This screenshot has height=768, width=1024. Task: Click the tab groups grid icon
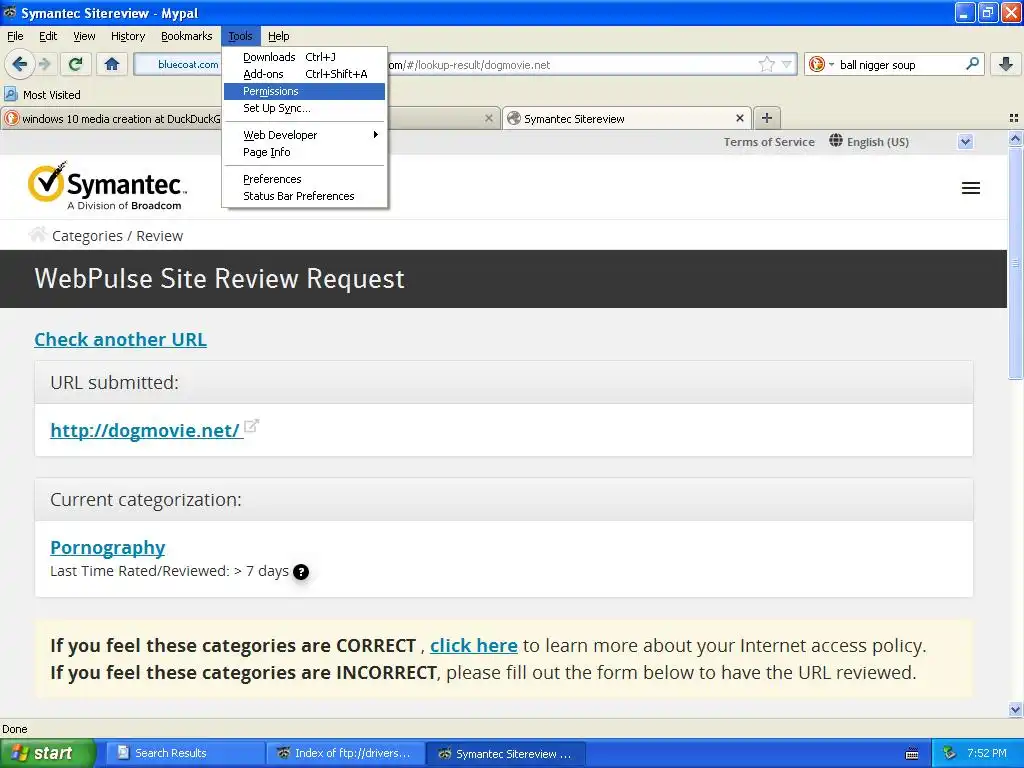point(1014,118)
